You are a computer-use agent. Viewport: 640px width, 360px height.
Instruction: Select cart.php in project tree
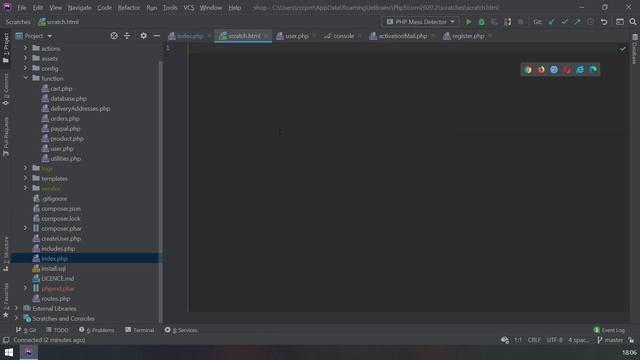tap(61, 89)
